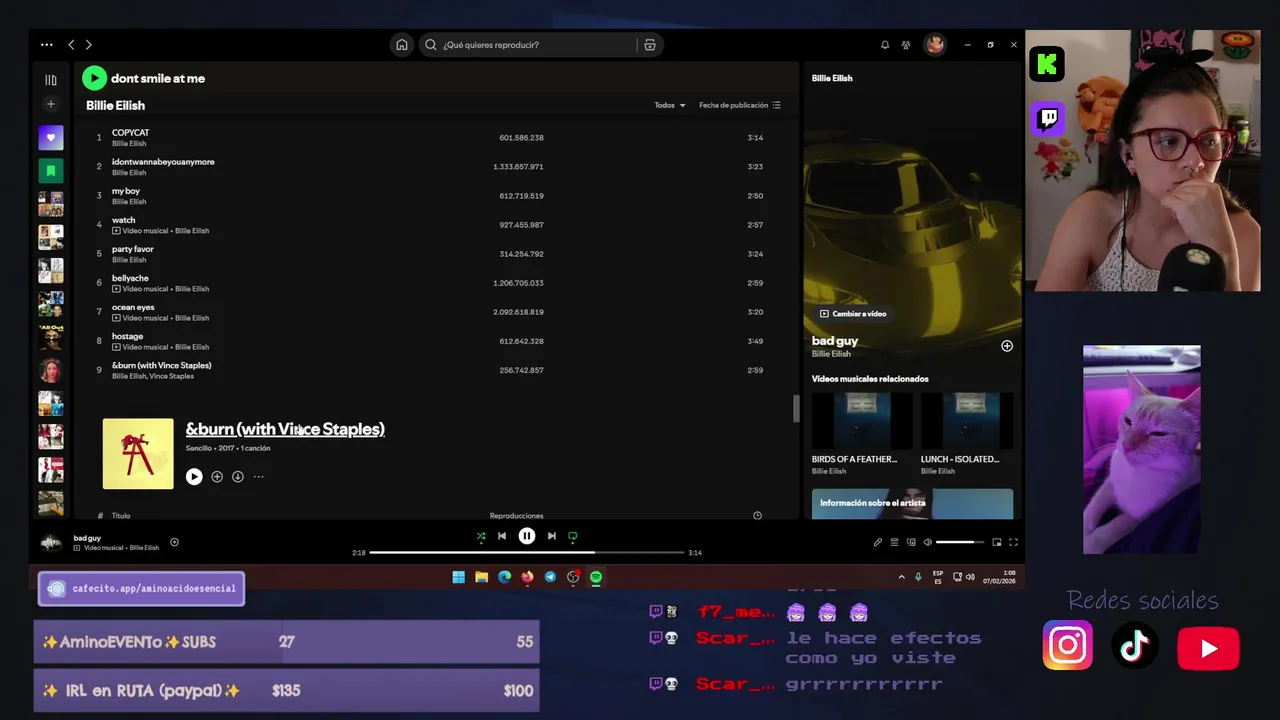Save &burn single to library
1280x720 pixels.
click(217, 477)
